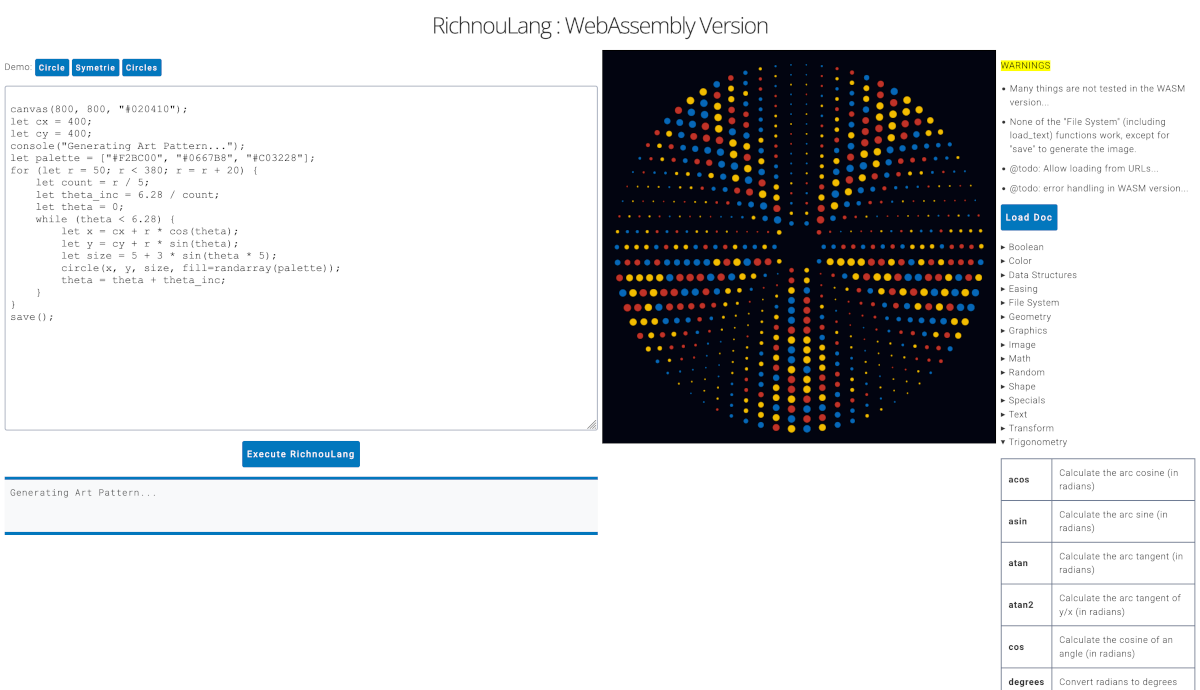Expand the Random documentation section
The image size is (1200, 690).
click(x=1026, y=372)
